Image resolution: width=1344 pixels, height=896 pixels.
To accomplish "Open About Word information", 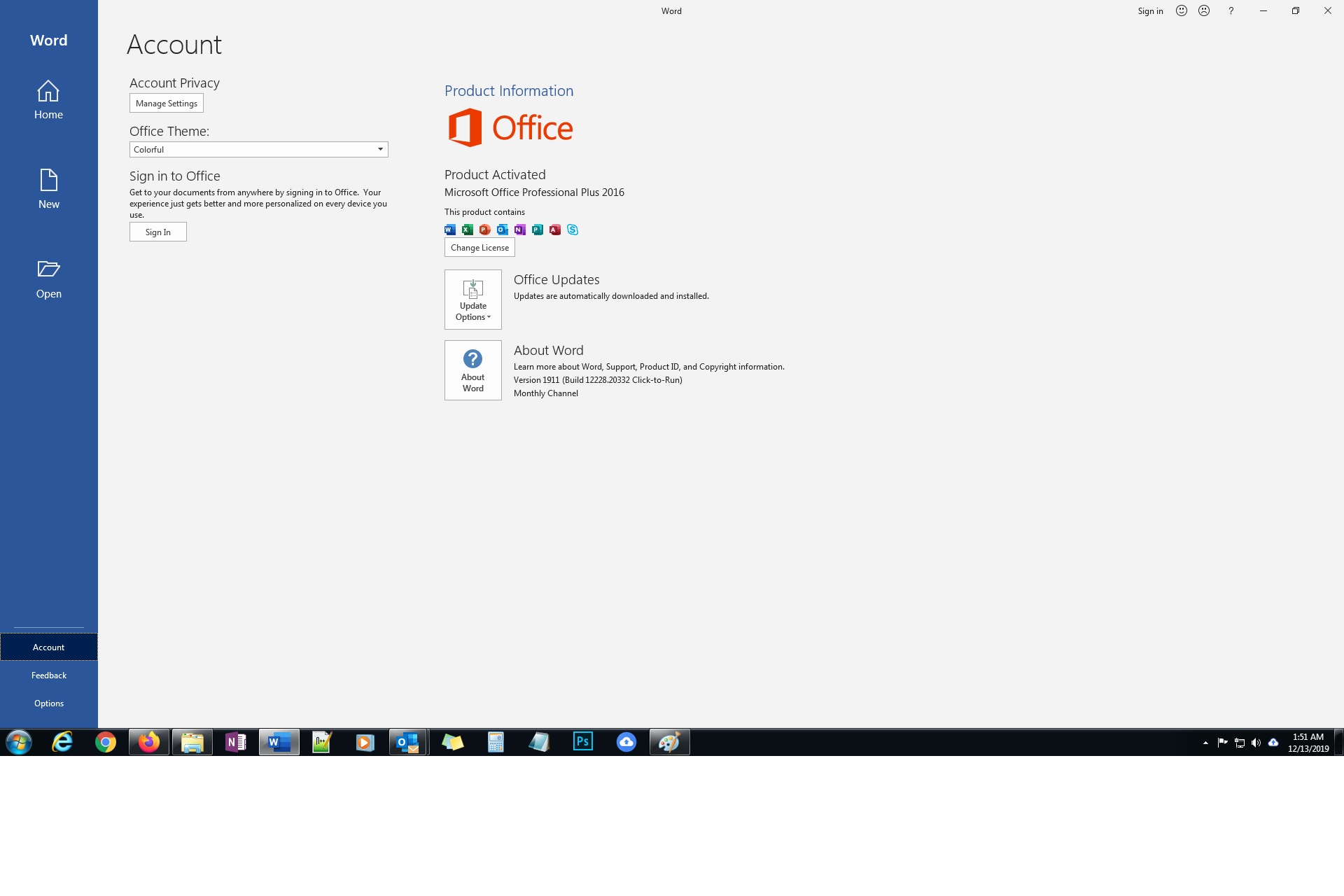I will [x=472, y=370].
